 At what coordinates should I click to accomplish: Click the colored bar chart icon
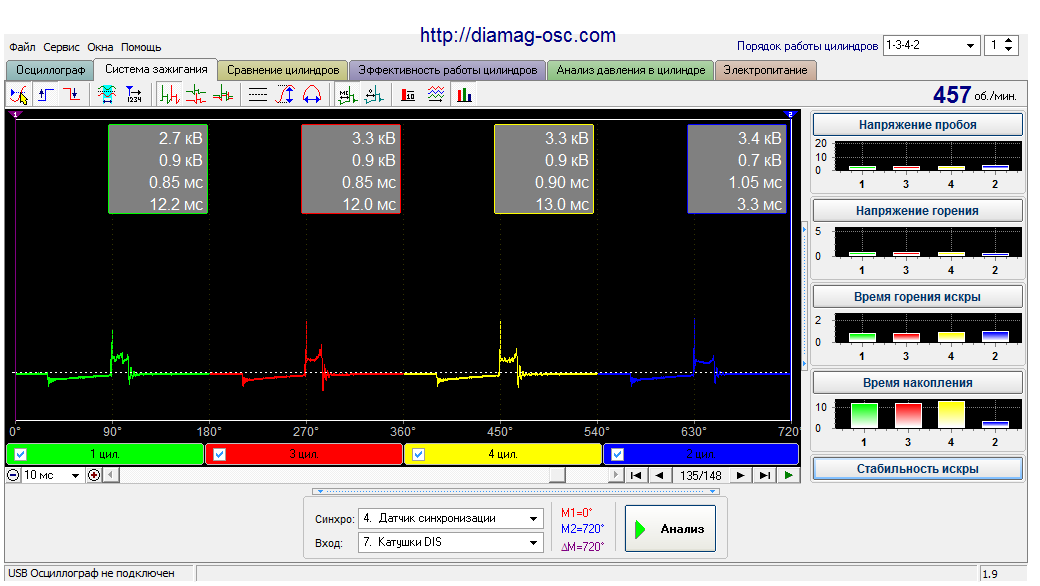pyautogui.click(x=464, y=95)
